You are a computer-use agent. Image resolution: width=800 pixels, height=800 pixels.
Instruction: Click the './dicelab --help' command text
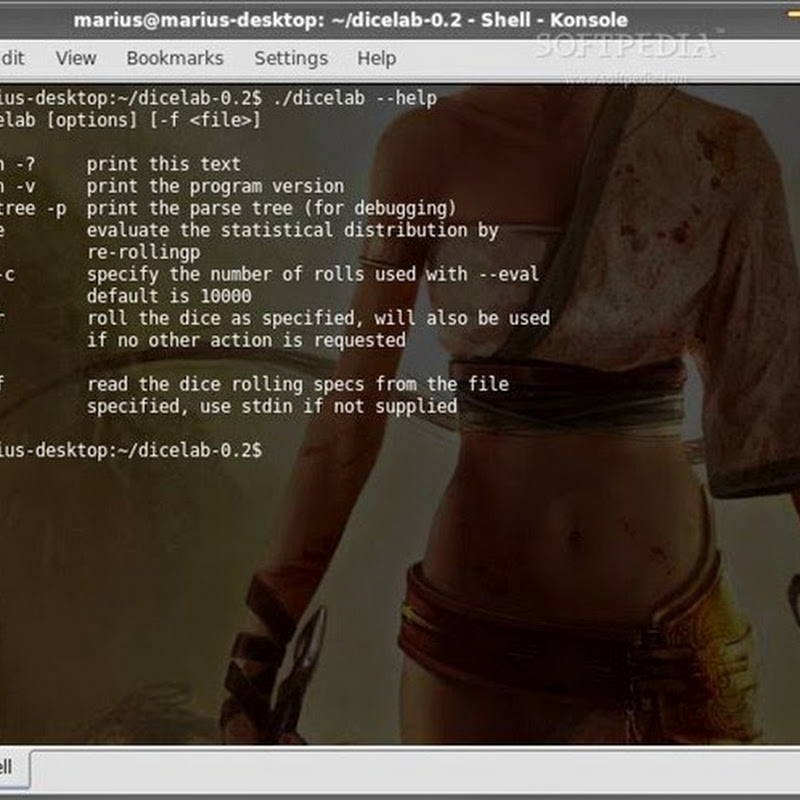coord(355,97)
